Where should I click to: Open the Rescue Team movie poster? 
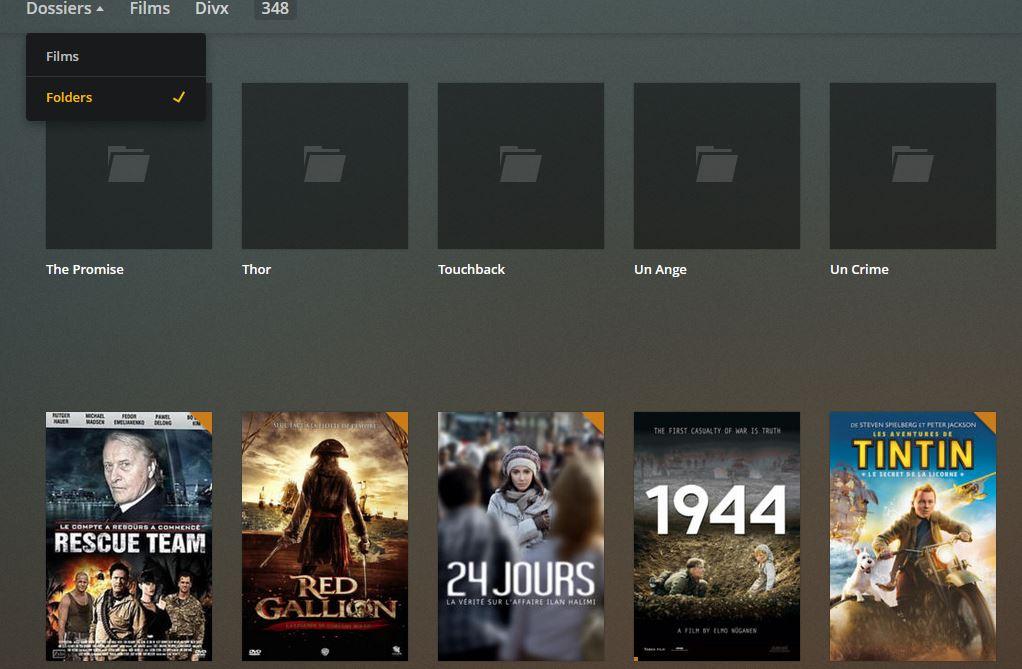pos(129,536)
